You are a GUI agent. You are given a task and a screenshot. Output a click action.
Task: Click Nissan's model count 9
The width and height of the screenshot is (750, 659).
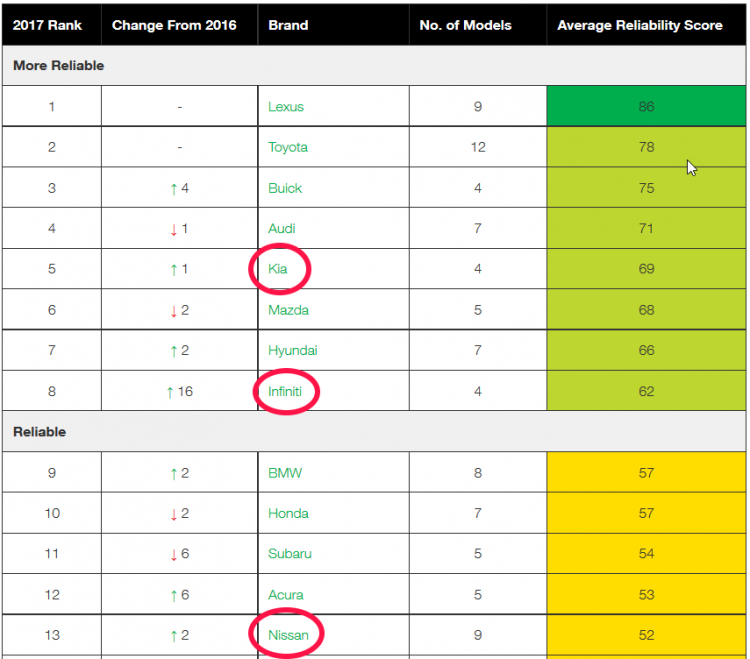click(x=478, y=636)
